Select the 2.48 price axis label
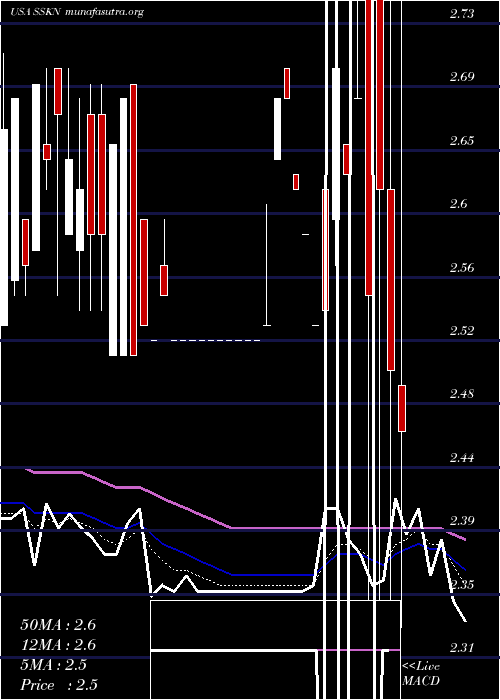The height and width of the screenshot is (700, 500). click(462, 395)
